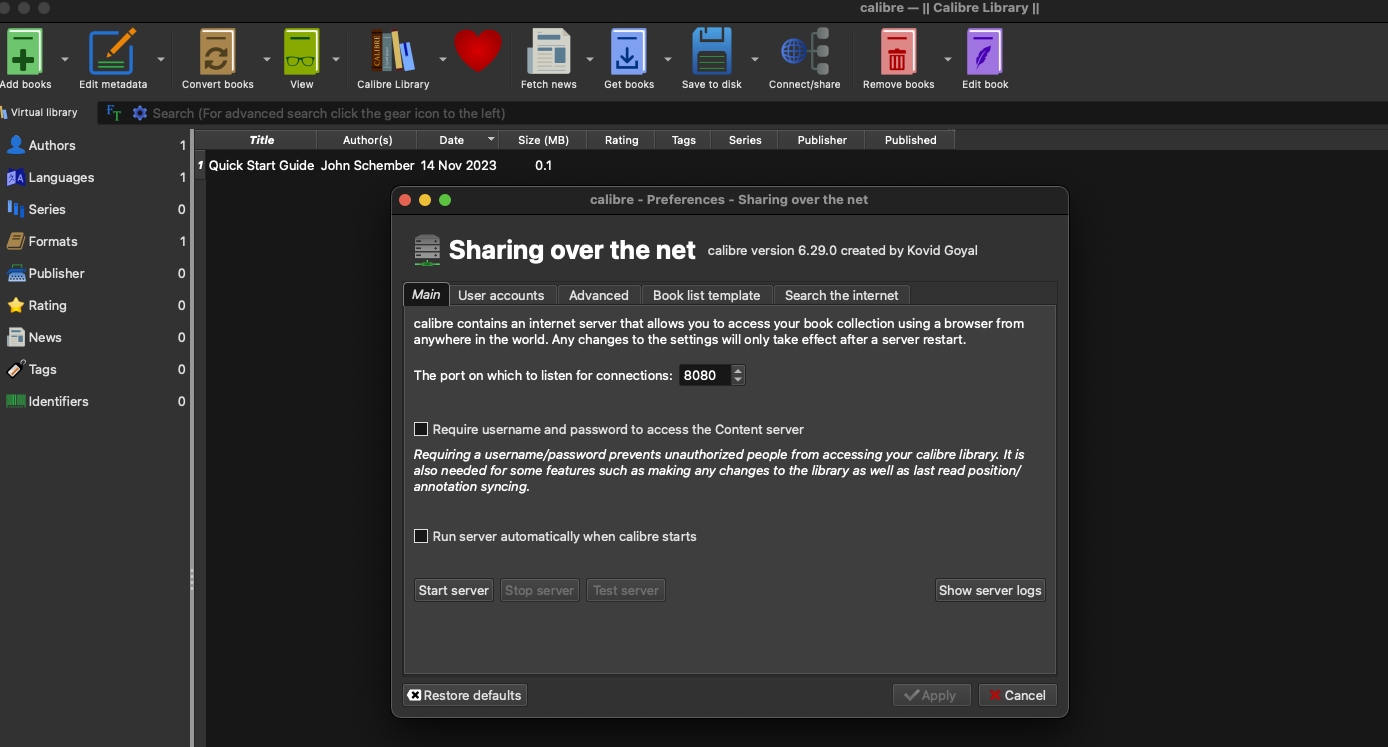Expand the Remove books dropdown arrow

coord(947,59)
